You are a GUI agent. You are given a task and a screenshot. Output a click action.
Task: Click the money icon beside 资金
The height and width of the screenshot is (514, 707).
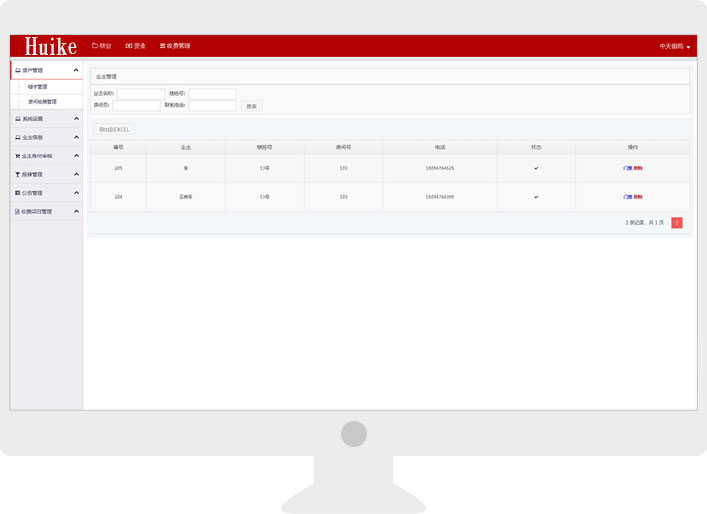(x=128, y=46)
